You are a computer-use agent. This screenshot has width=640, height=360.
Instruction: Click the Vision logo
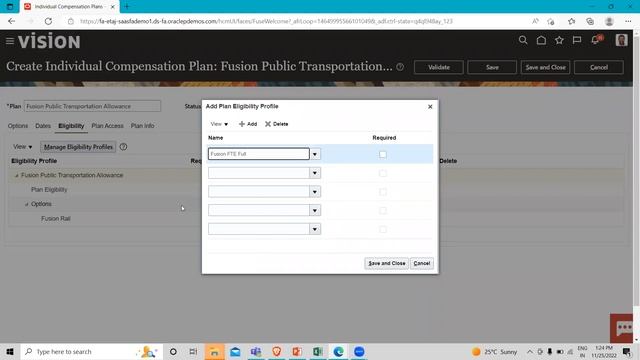[x=49, y=41]
